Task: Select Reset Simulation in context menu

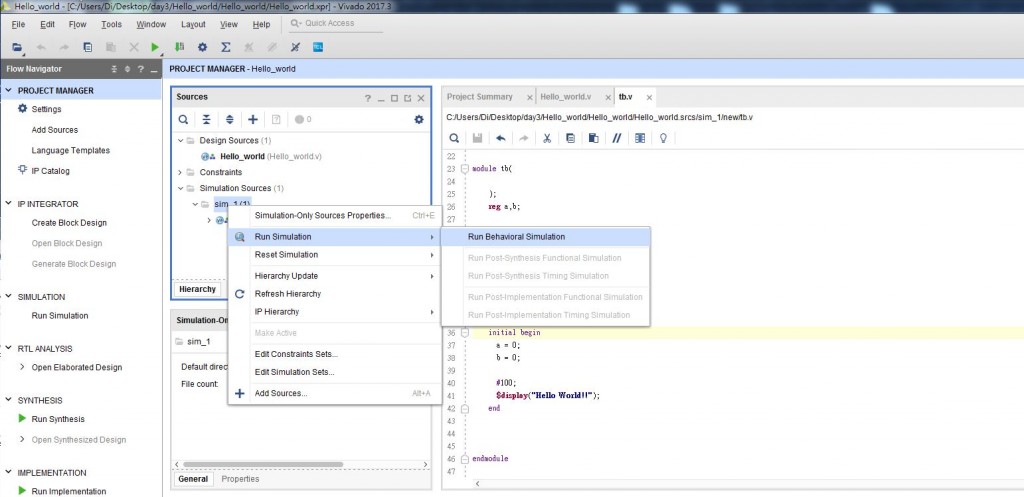Action: coord(334,255)
